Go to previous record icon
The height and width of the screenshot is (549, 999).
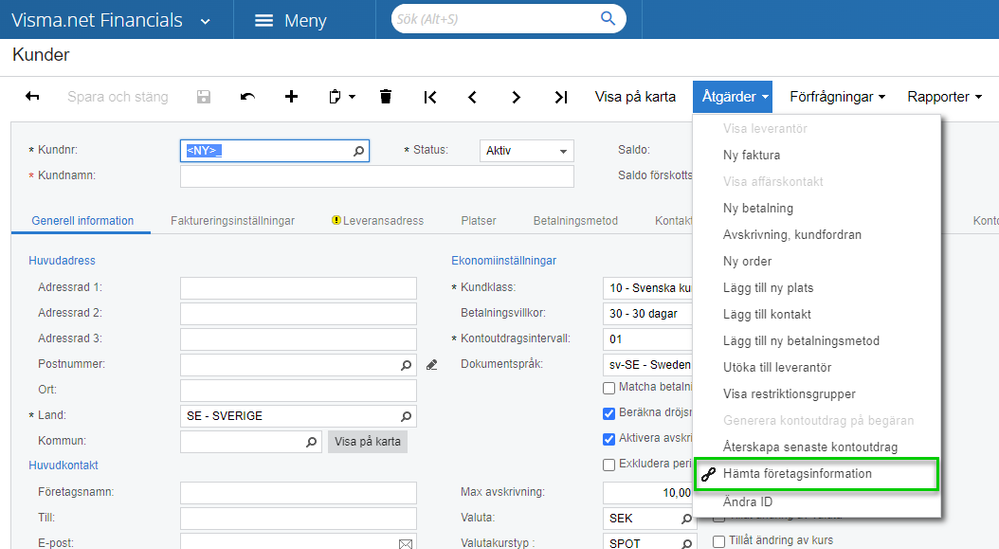(x=472, y=97)
